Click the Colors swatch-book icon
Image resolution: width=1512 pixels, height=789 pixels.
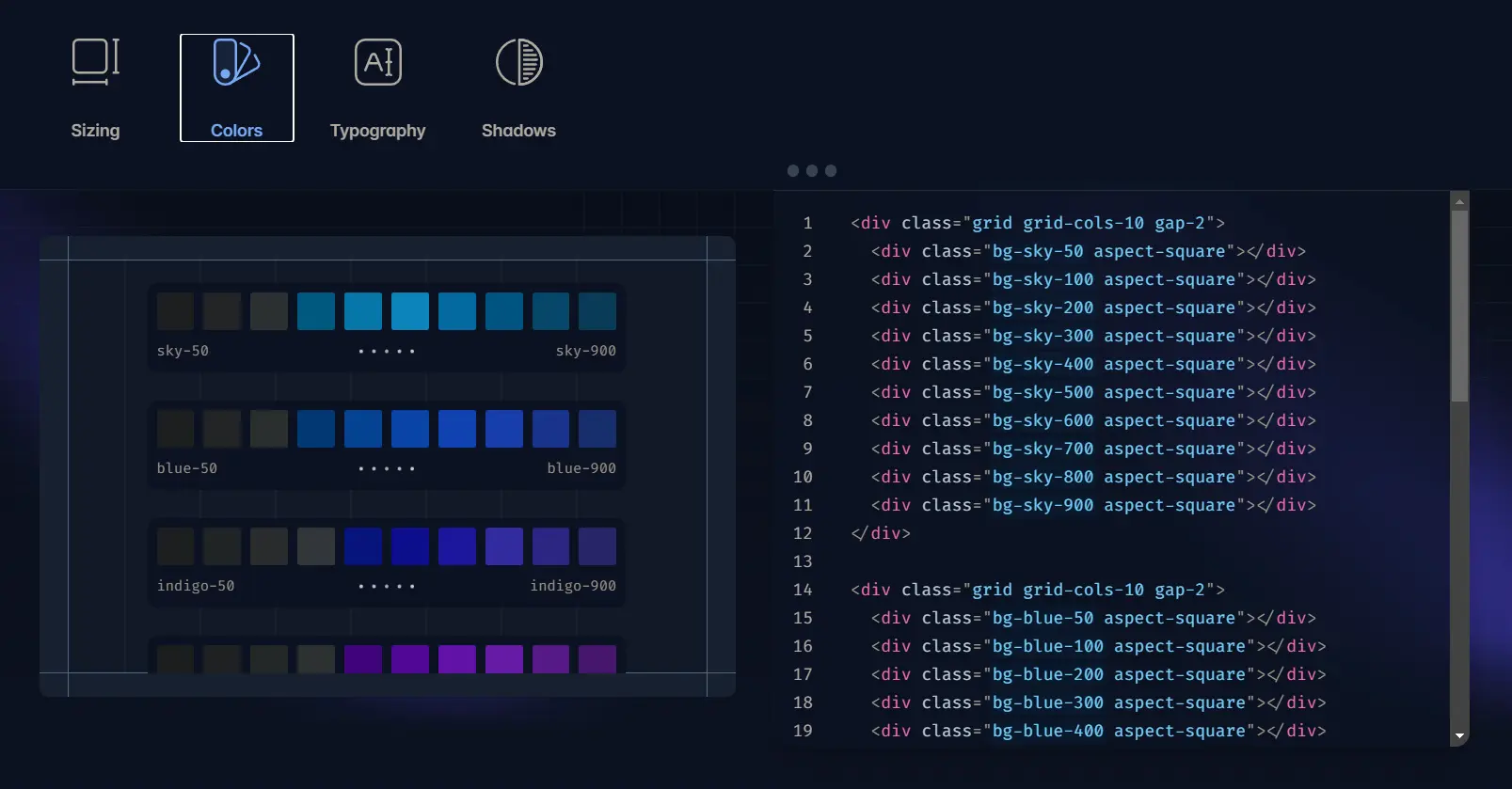(236, 62)
